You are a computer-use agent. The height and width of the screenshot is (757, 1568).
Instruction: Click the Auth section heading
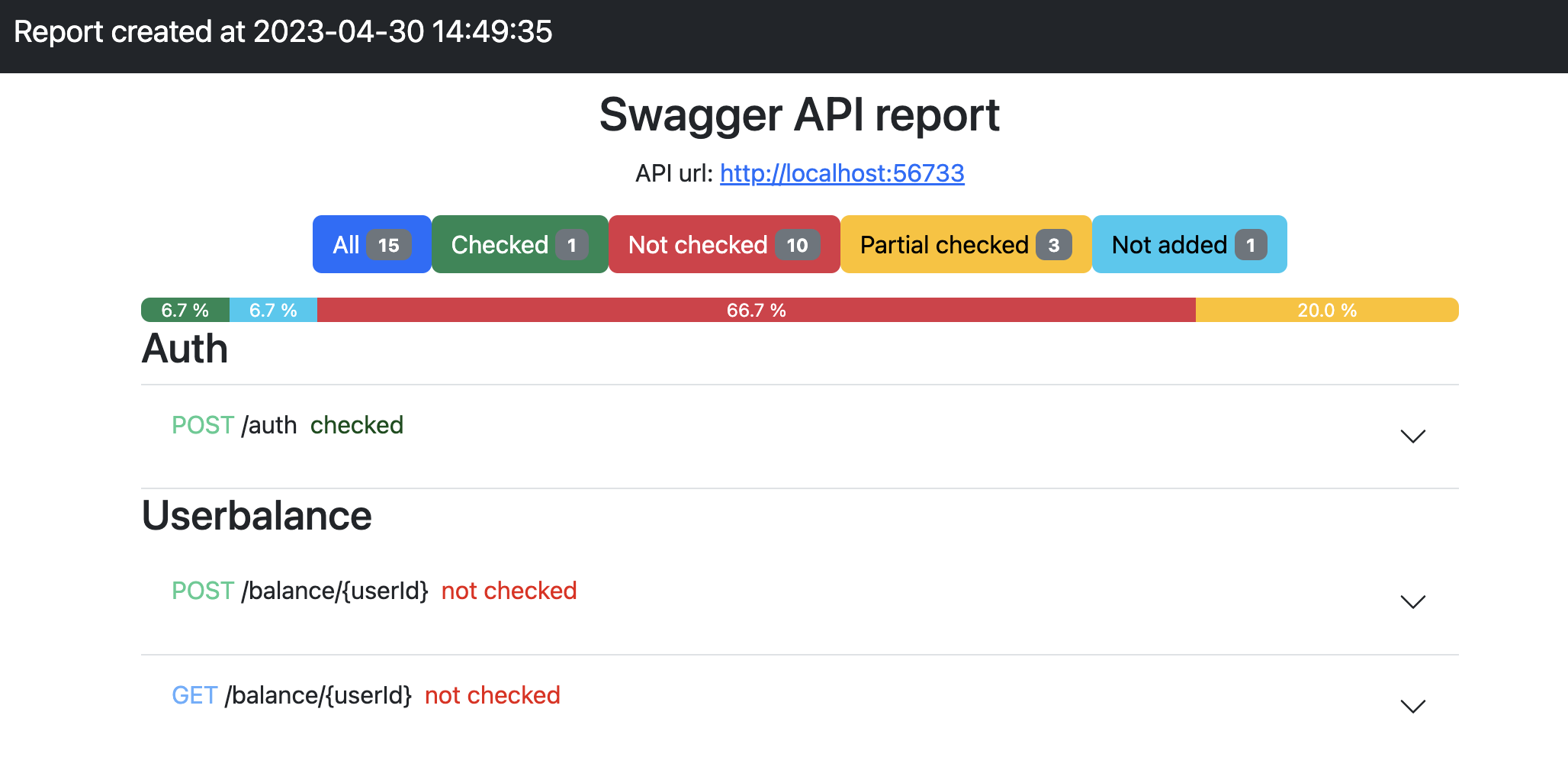coord(185,349)
